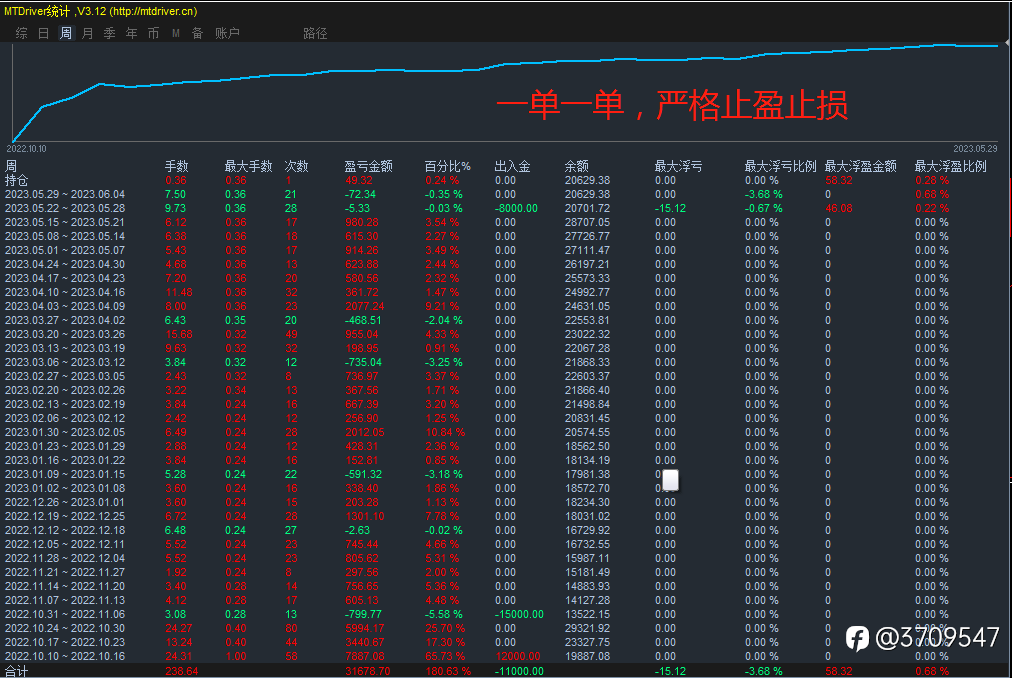The width and height of the screenshot is (1012, 678).
Task: Switch to the 月 monthly tab
Action: [88, 33]
